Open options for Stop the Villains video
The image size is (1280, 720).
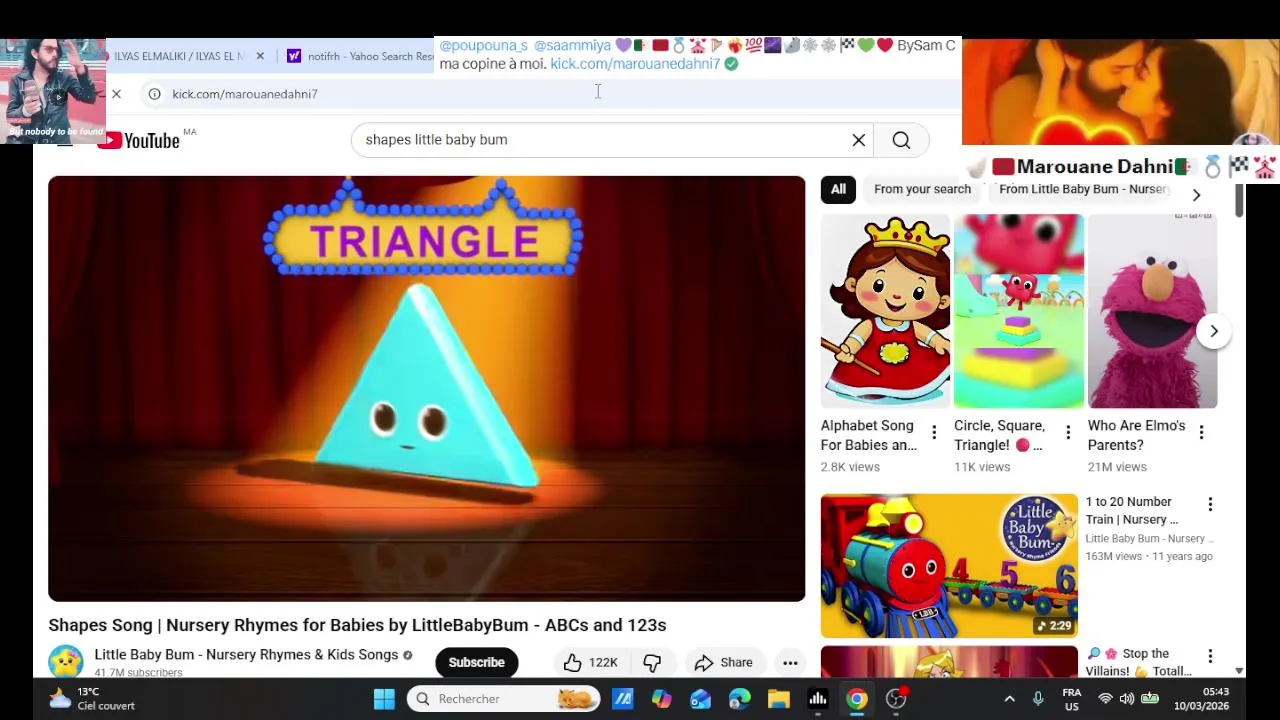pyautogui.click(x=1210, y=656)
